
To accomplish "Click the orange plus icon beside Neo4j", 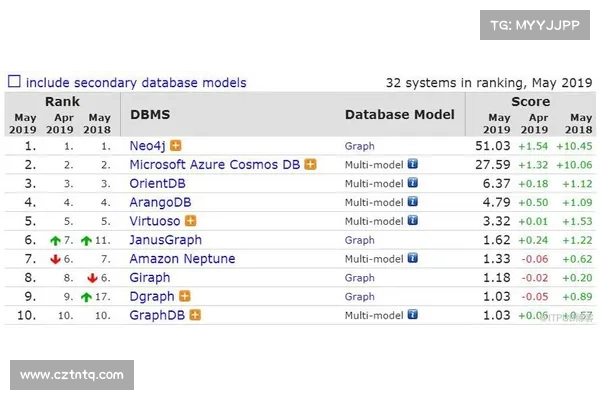I will (176, 146).
